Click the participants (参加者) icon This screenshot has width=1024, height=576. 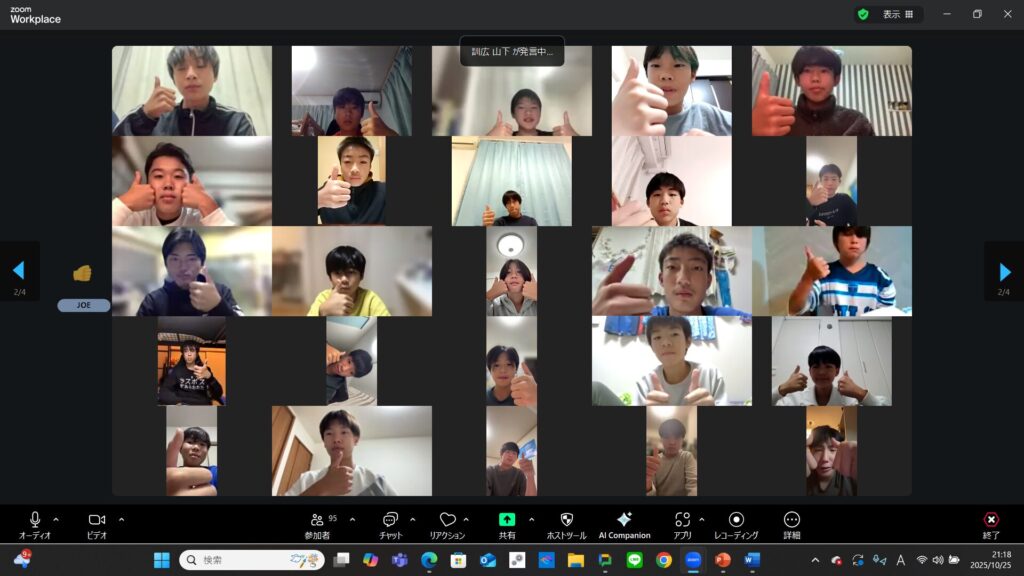(x=317, y=520)
